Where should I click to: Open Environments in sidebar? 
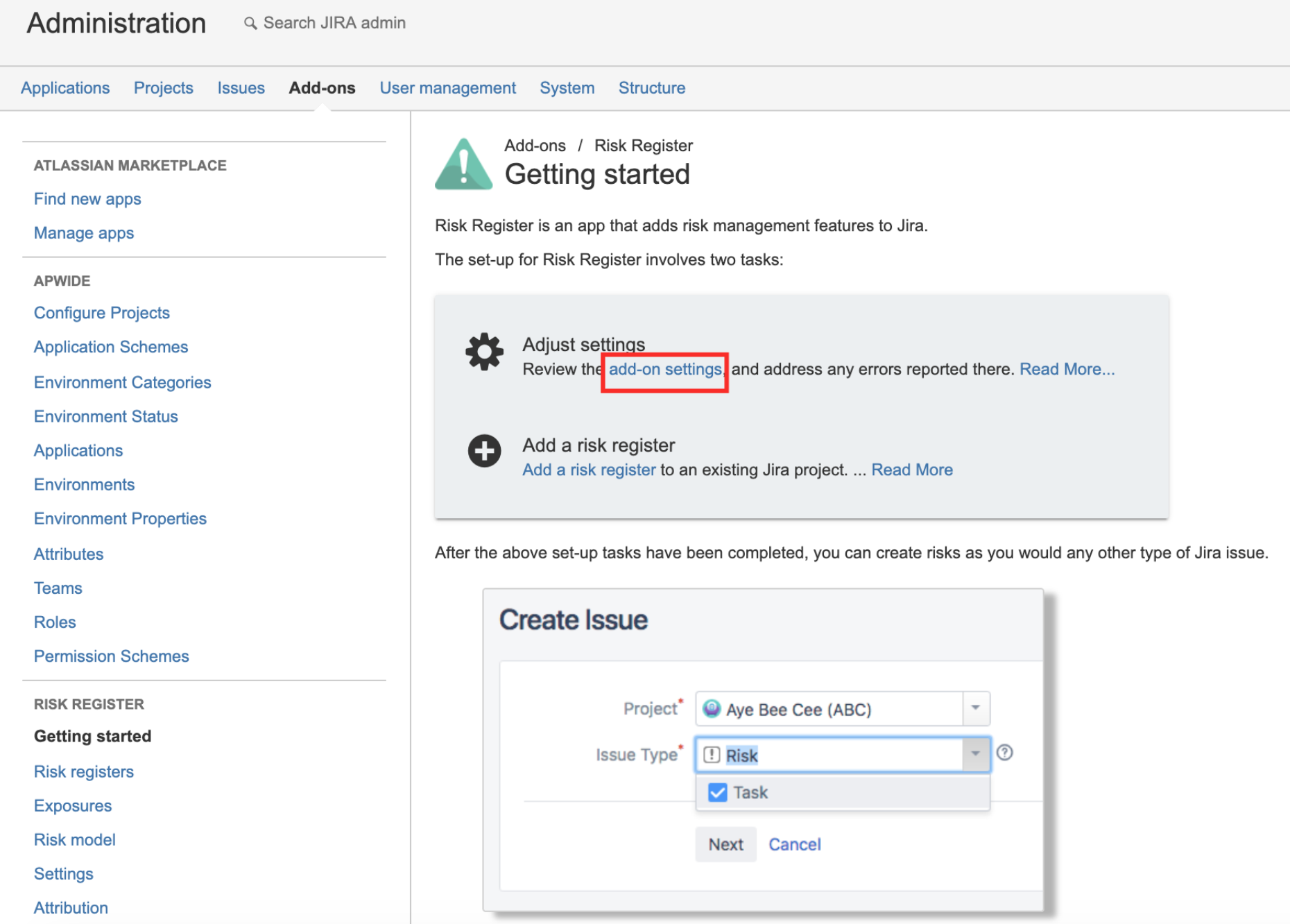point(85,484)
